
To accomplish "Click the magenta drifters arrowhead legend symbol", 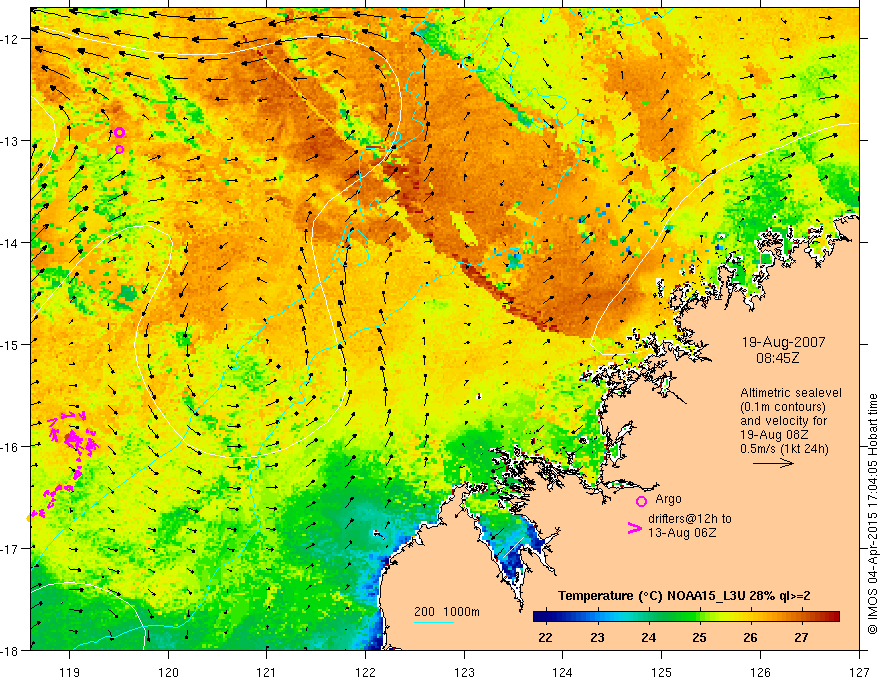I will [x=635, y=528].
